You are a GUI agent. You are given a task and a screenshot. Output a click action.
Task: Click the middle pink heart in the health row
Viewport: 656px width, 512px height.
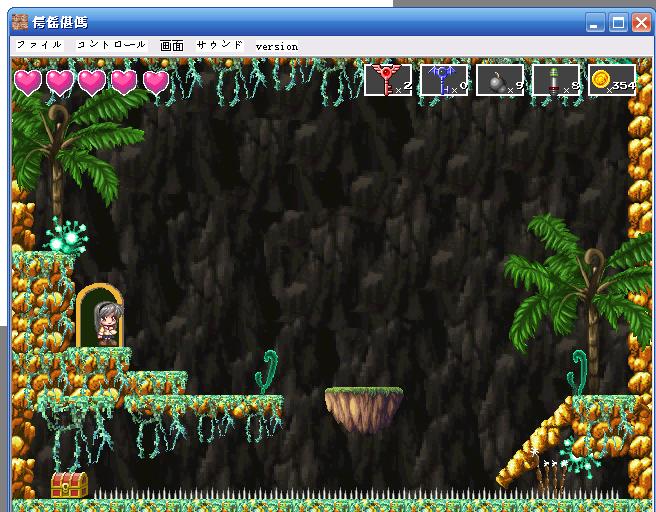coord(92,82)
